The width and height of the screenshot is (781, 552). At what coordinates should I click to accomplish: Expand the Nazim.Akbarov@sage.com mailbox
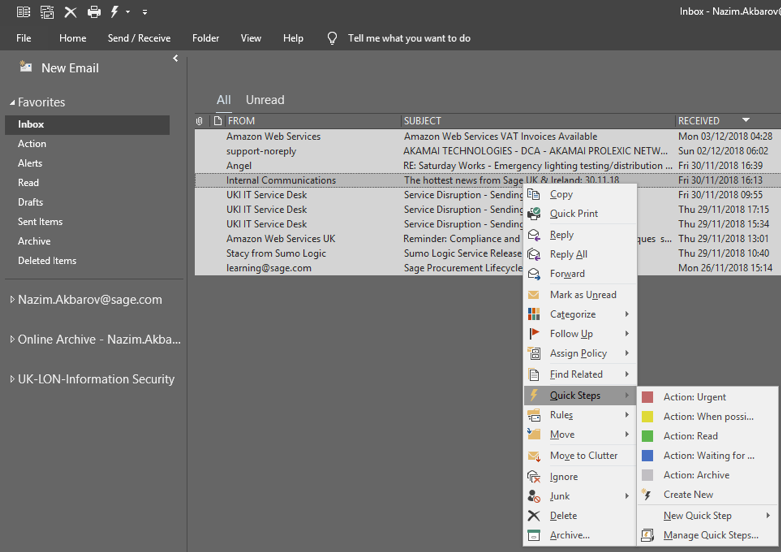point(12,299)
